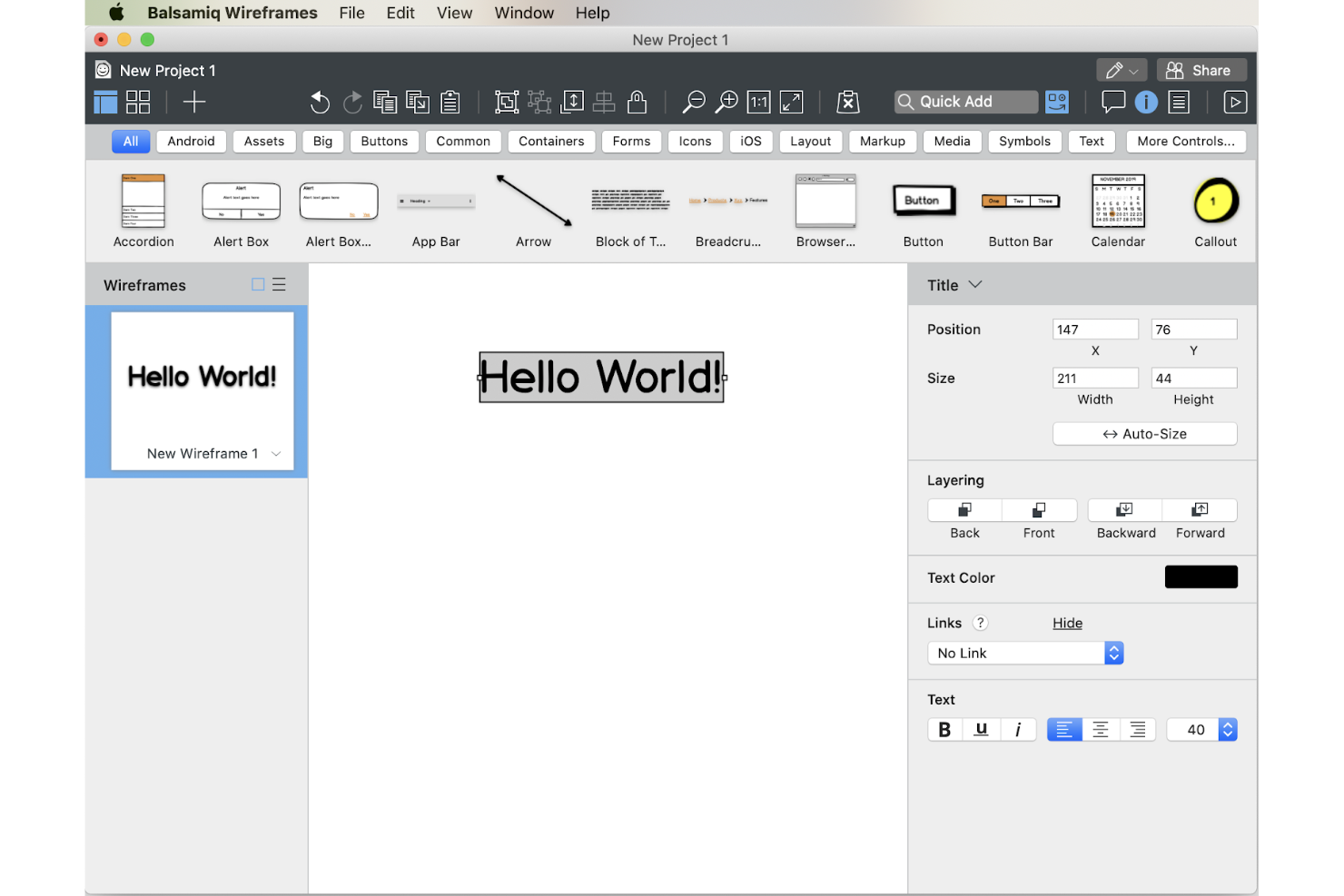Select the Buttons category filter
Viewport: 1344px width, 896px height.
coord(384,141)
